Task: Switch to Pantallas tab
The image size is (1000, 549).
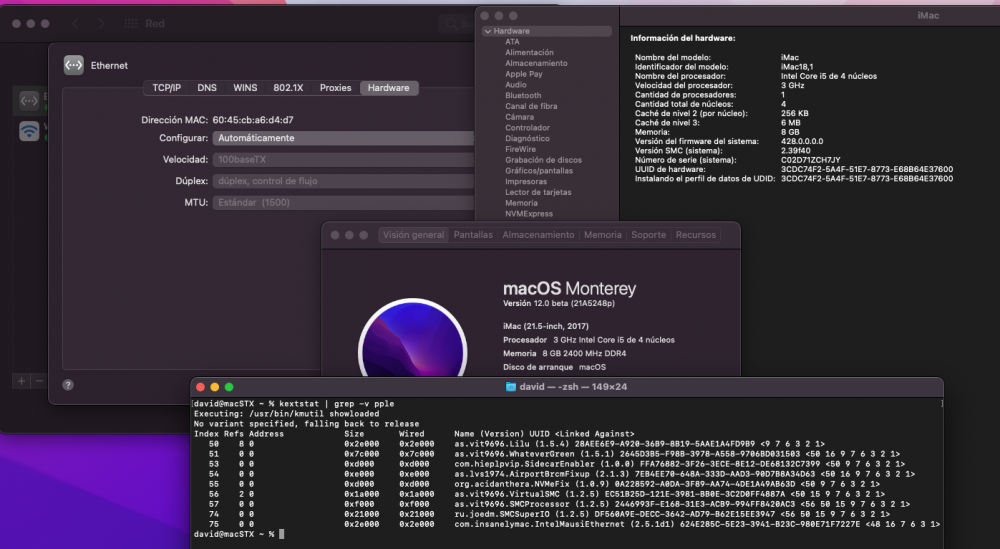Action: point(473,235)
